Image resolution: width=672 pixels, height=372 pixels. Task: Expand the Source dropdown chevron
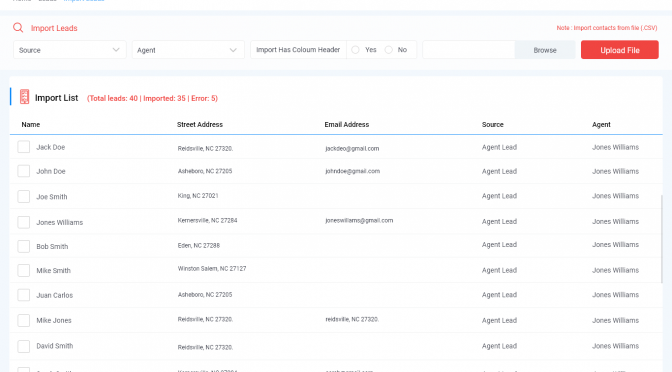pos(116,50)
